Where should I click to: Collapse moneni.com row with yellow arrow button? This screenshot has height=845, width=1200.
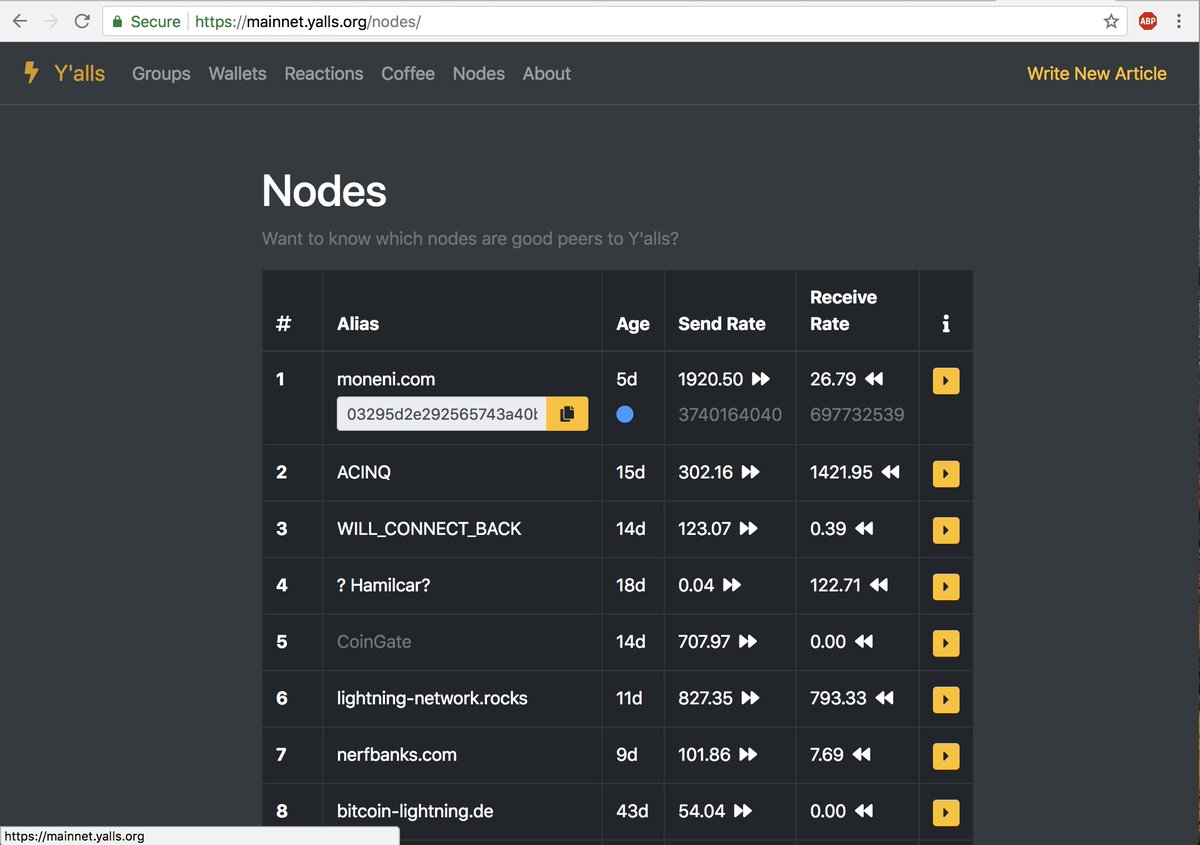[x=946, y=381]
